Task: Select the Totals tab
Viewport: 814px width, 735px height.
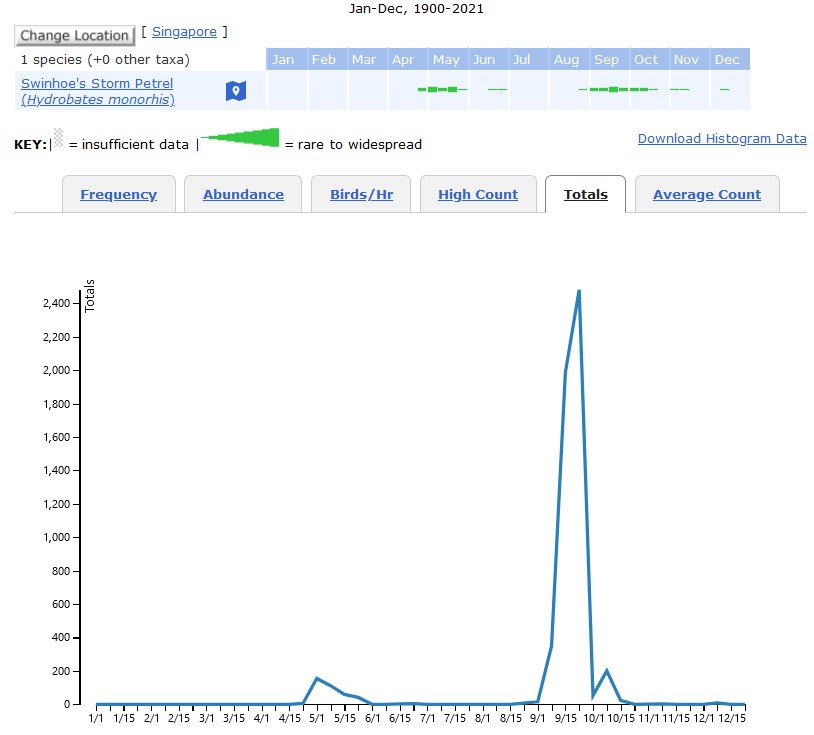Action: point(585,195)
